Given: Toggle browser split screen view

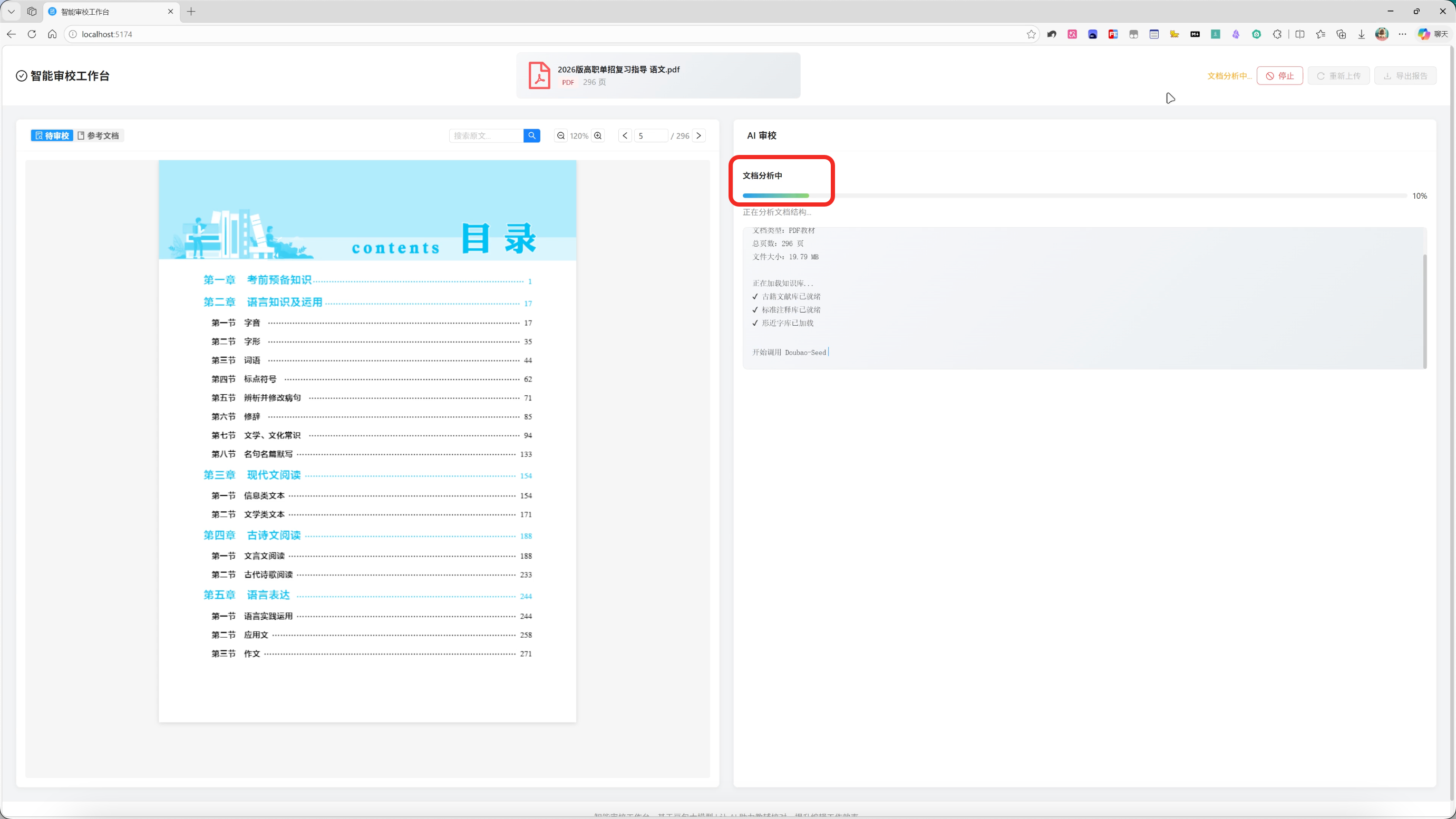Looking at the screenshot, I should (x=1299, y=34).
